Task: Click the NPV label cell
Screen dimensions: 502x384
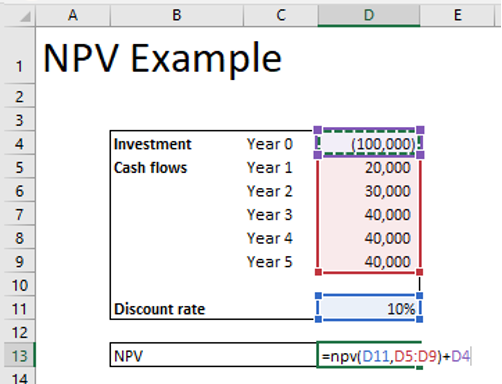Action: click(128, 356)
